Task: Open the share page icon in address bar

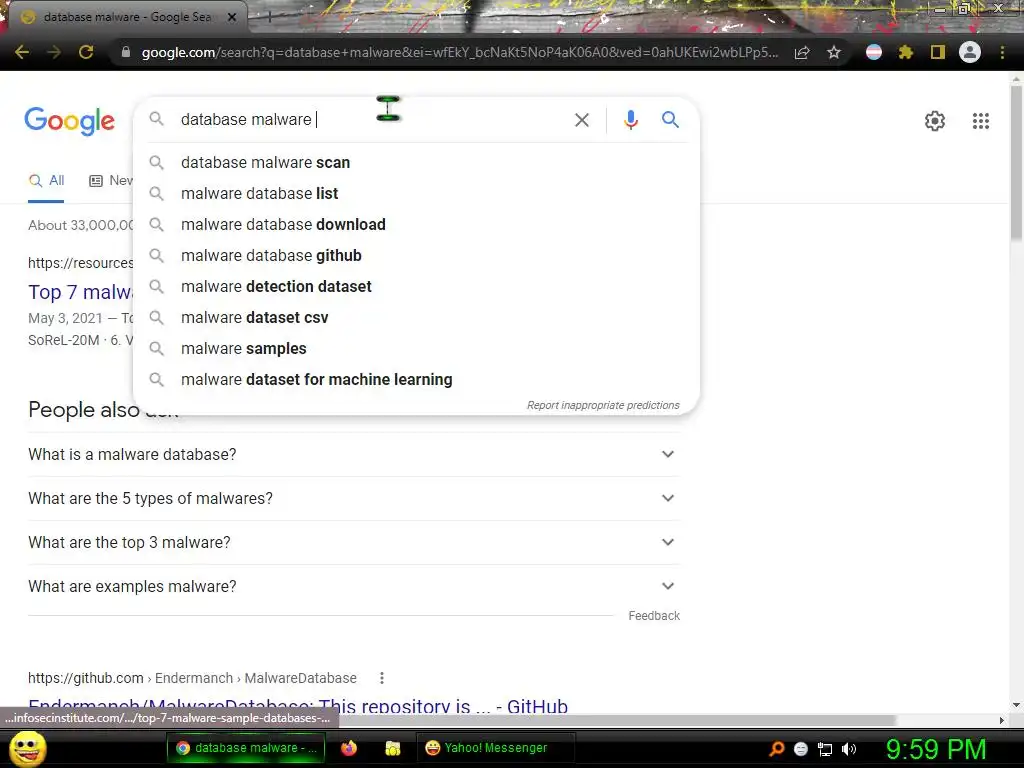Action: tap(802, 52)
